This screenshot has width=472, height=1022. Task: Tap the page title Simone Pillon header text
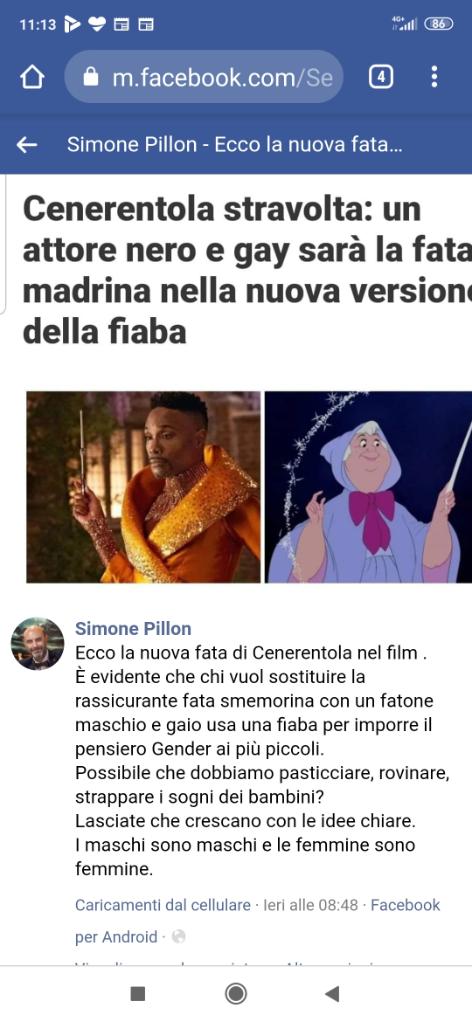click(235, 145)
